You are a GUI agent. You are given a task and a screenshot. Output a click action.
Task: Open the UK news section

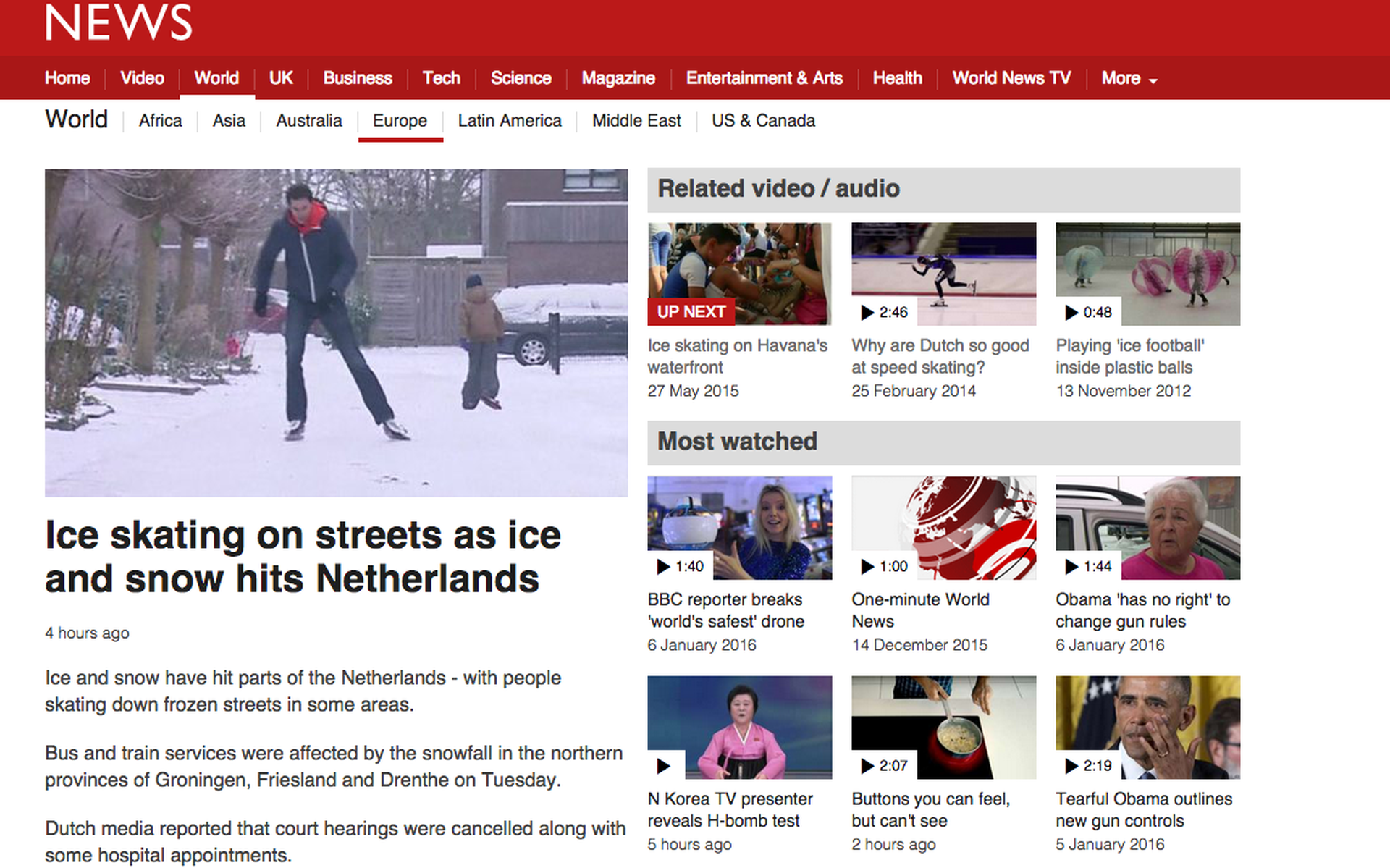tap(281, 78)
